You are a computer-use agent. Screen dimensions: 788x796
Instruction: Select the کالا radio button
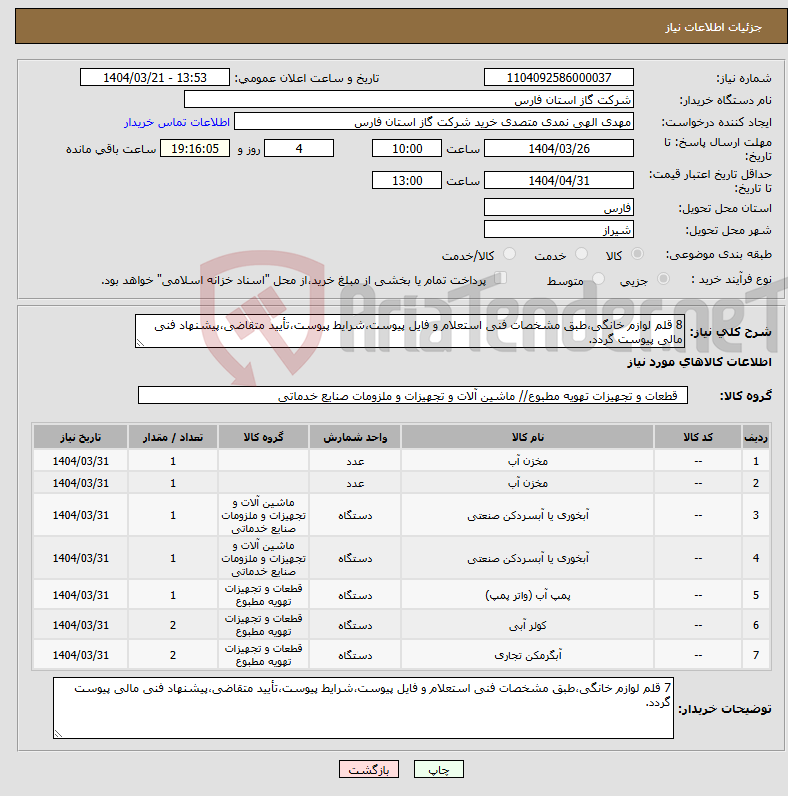pos(637,254)
